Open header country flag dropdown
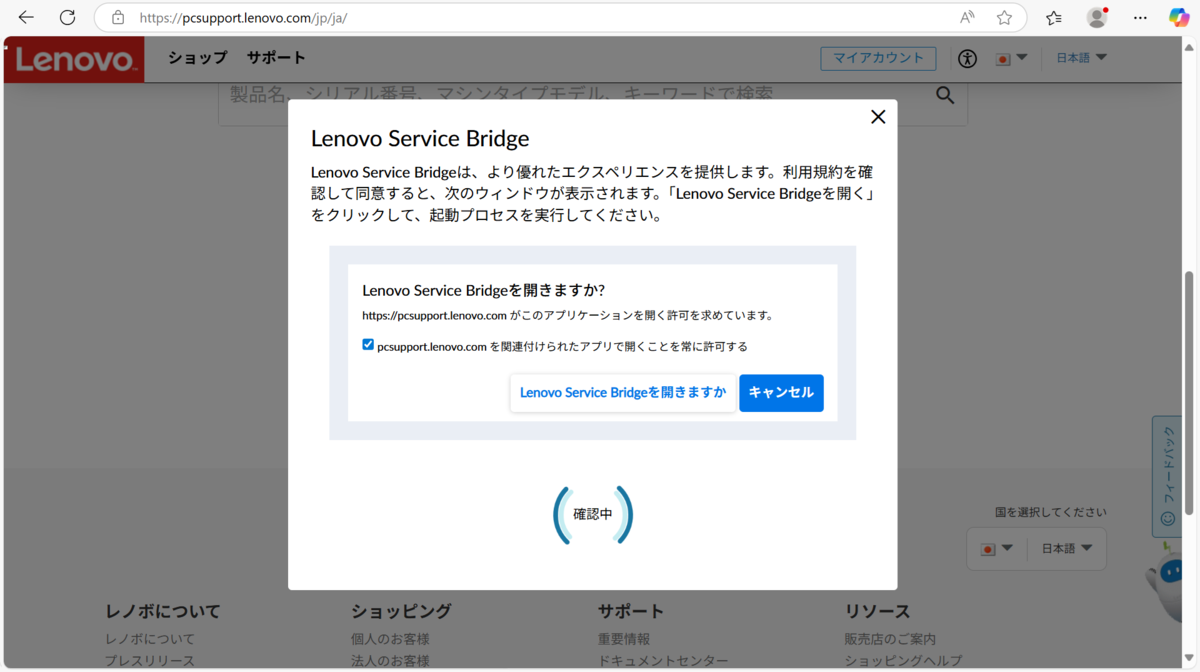This screenshot has width=1200, height=672. (1011, 59)
